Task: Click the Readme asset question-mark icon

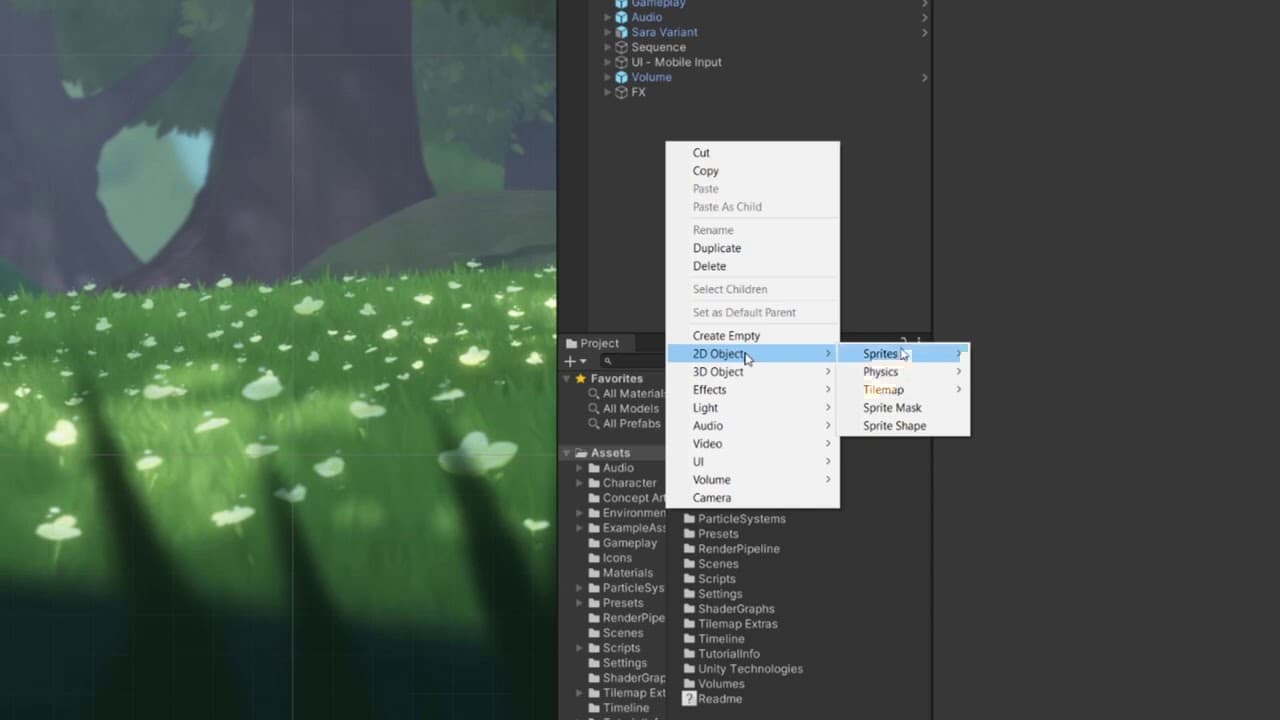Action: click(x=688, y=699)
